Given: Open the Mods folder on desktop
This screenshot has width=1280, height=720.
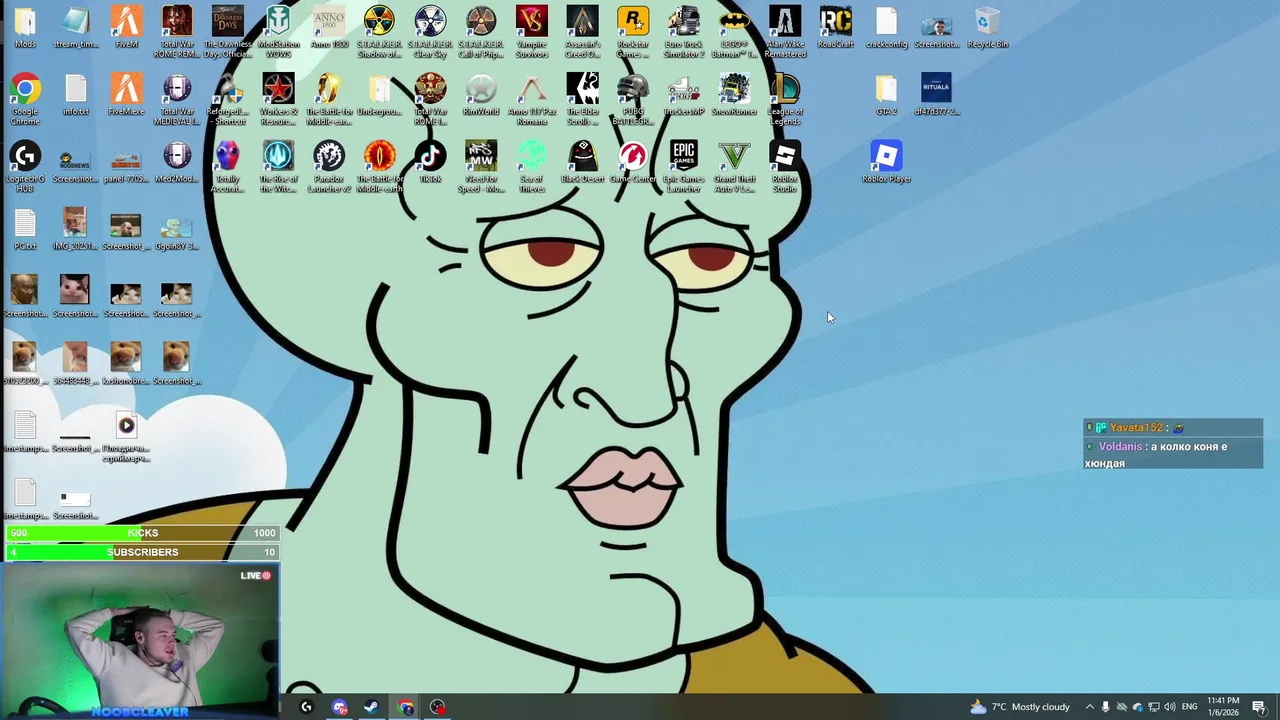Looking at the screenshot, I should click(x=25, y=28).
